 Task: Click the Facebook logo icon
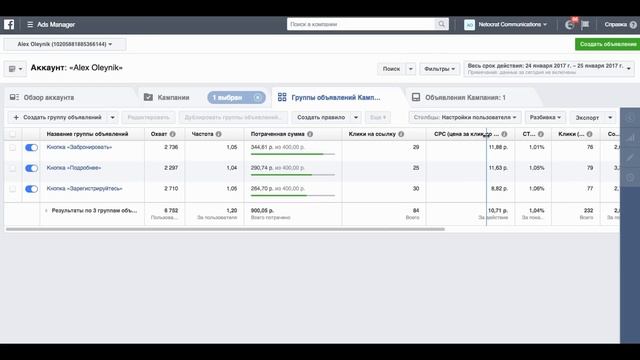[9, 24]
